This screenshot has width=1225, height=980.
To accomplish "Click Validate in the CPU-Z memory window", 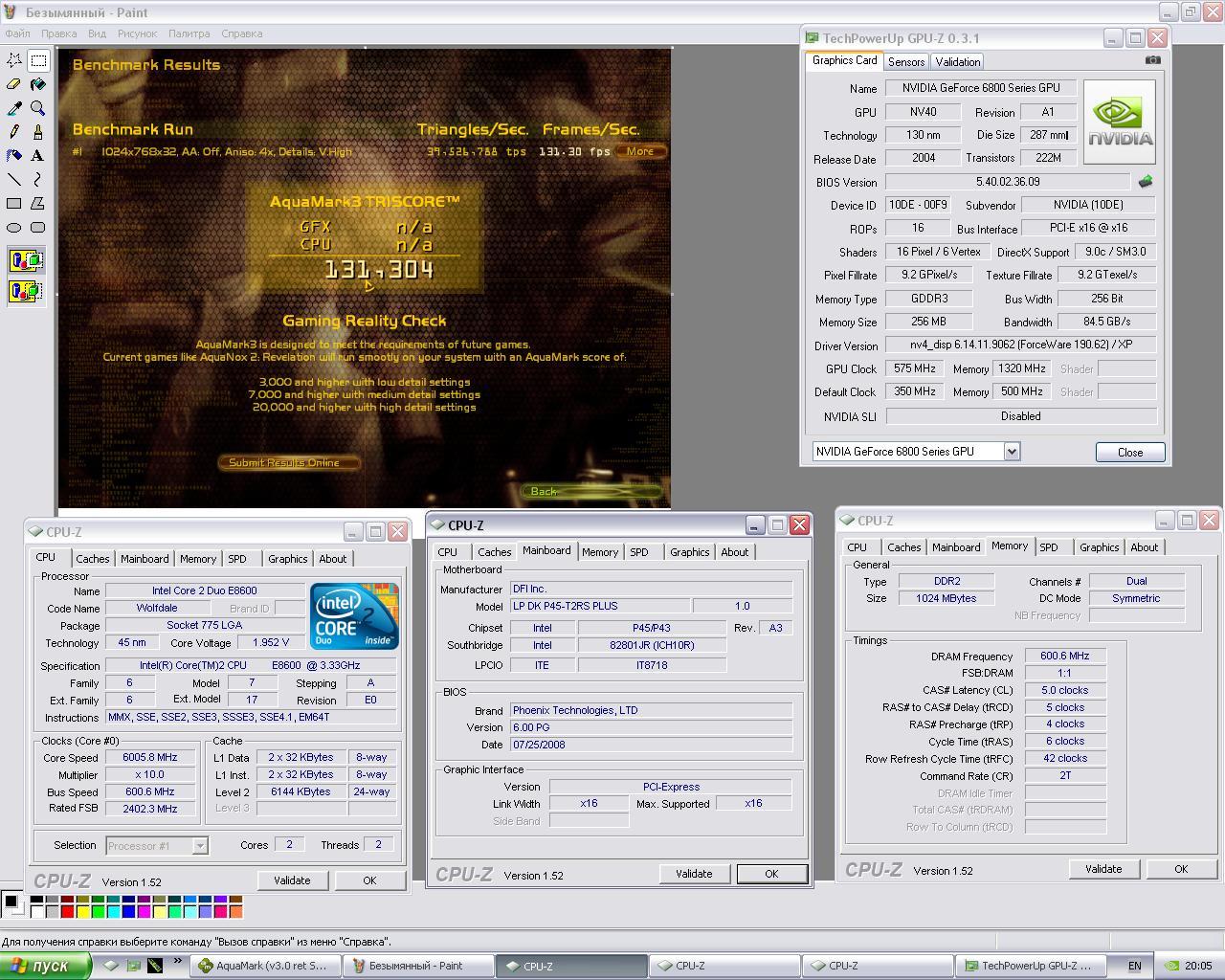I will (x=1103, y=869).
